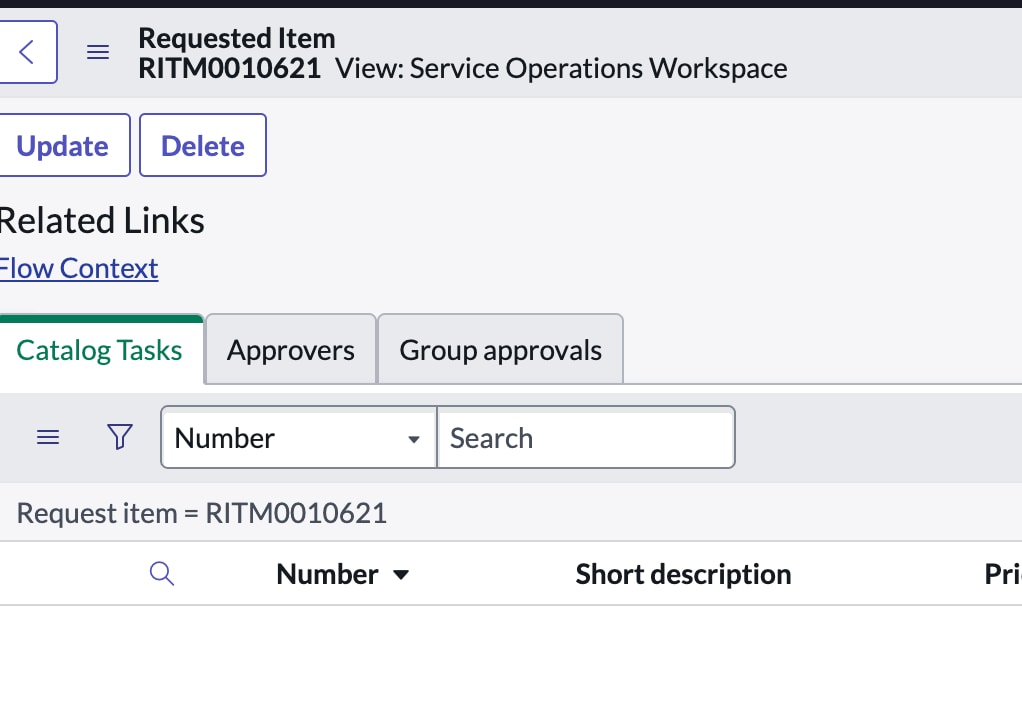Viewport: 1022px width, 726px height.
Task: Open the Group approvals tab
Action: pos(500,350)
